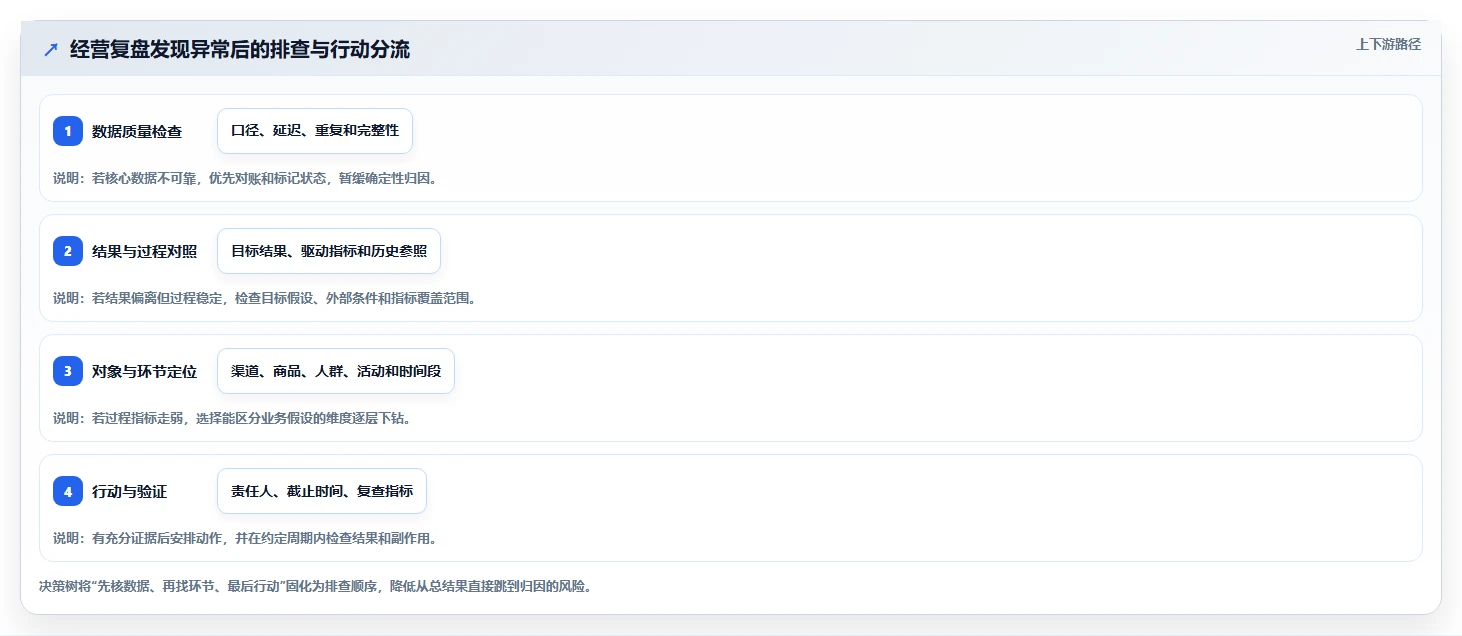Viewport: 1462px width, 636px height.
Task: Select step number 3 badge
Action: (68, 371)
